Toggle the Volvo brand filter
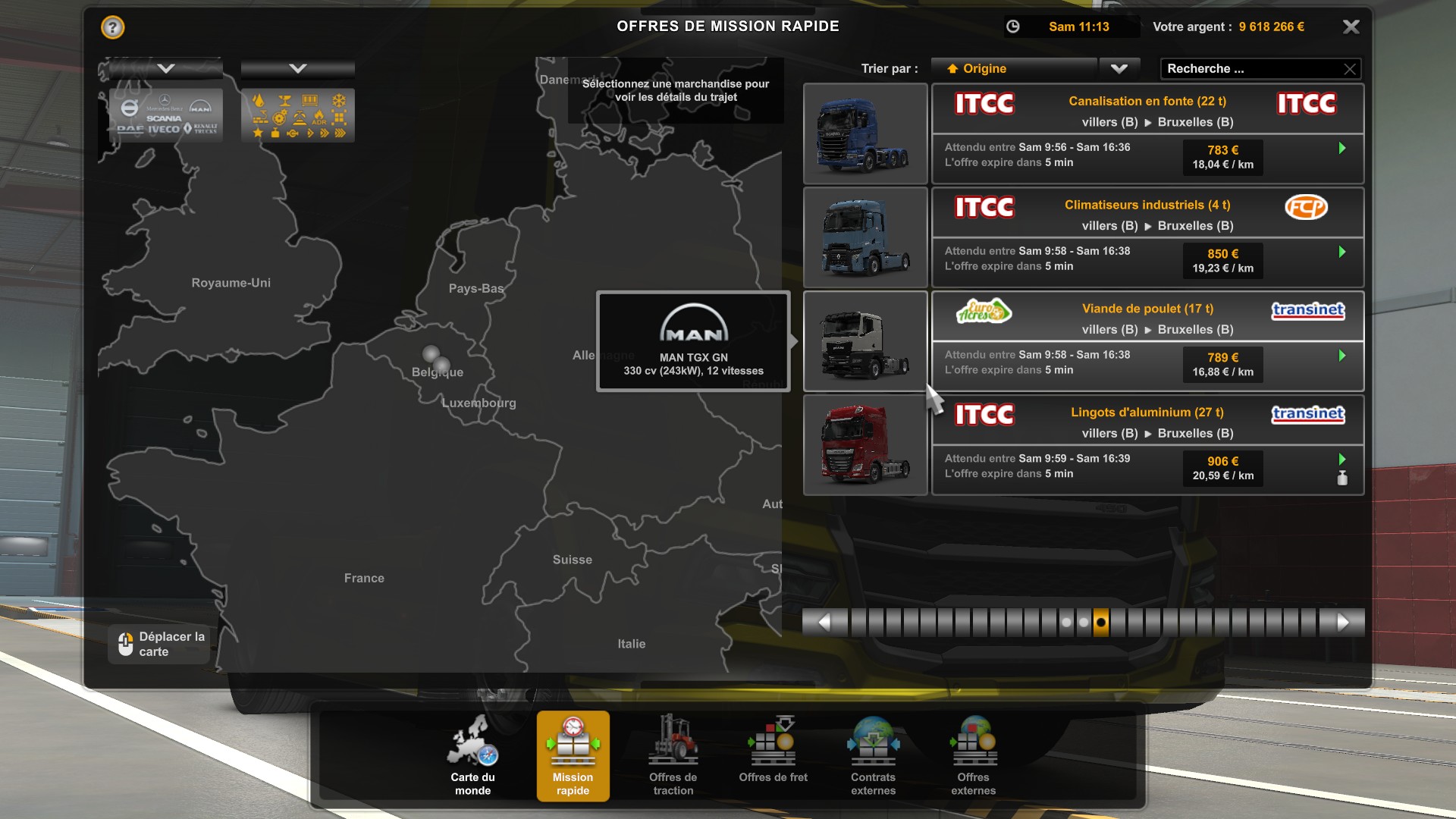Screen dimensions: 1456x819 (130, 108)
